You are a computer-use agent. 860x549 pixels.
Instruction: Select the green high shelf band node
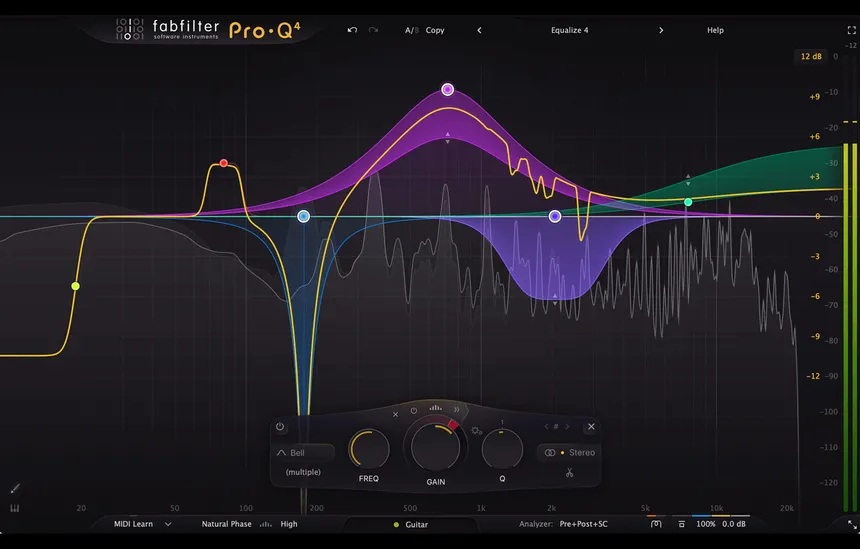(x=688, y=202)
